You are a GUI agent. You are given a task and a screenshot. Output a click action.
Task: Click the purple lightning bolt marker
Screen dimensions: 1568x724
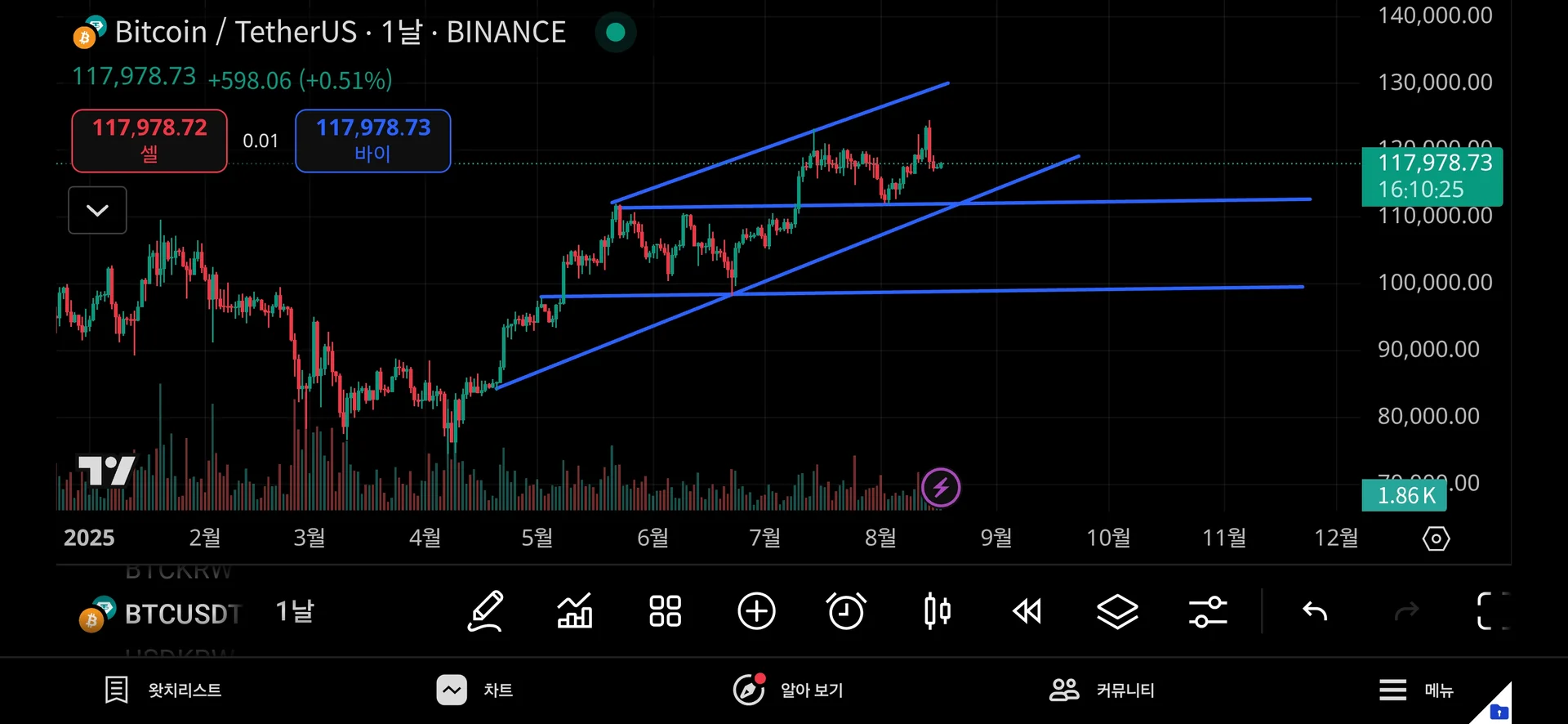click(941, 488)
